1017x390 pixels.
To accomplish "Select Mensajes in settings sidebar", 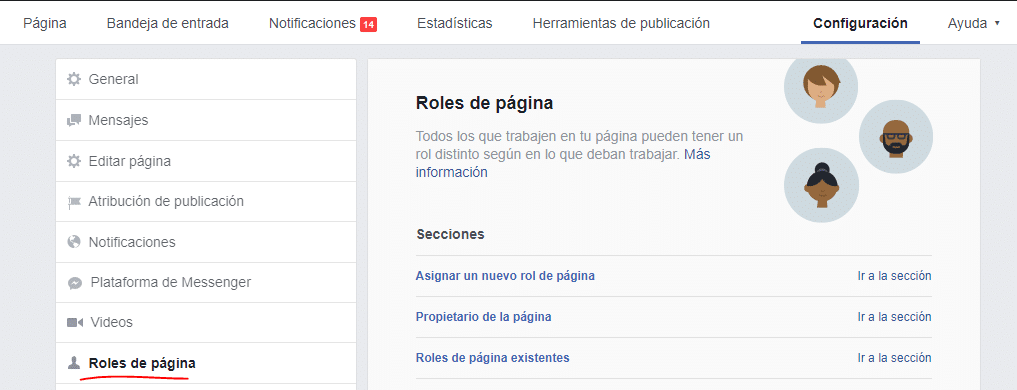I will (x=206, y=120).
